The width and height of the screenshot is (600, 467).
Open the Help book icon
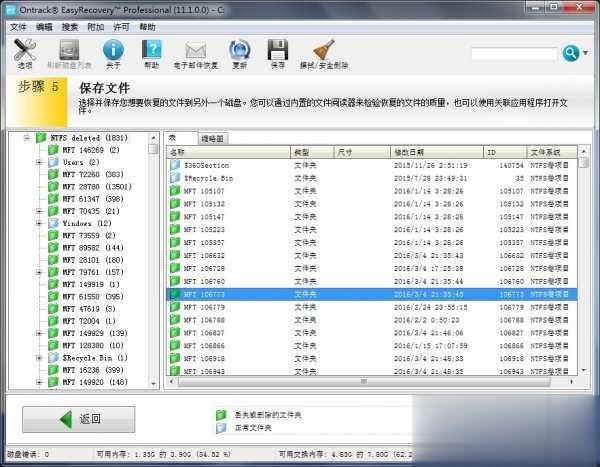152,50
